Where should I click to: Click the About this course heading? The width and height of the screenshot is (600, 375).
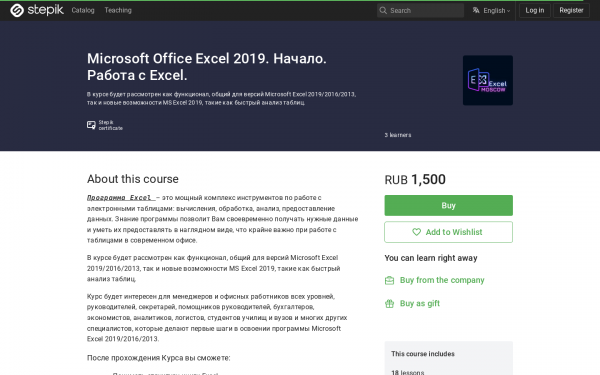(x=133, y=179)
